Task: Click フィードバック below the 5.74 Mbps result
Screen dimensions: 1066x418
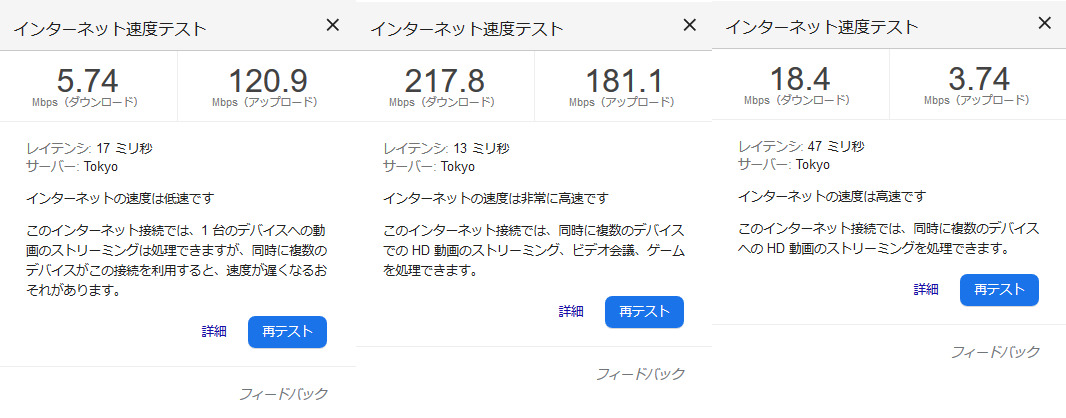Action: pos(283,393)
